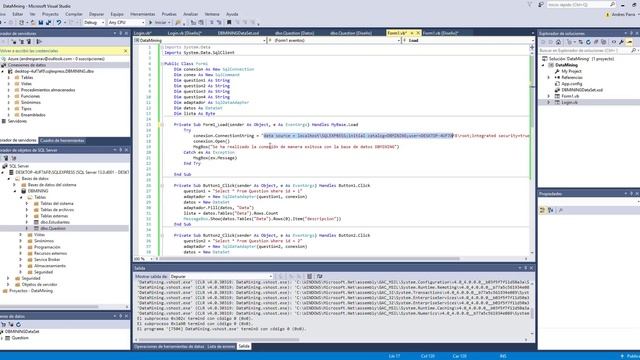Click the Save floppy disk icon
This screenshot has height=360, width=640.
(x=41, y=22)
